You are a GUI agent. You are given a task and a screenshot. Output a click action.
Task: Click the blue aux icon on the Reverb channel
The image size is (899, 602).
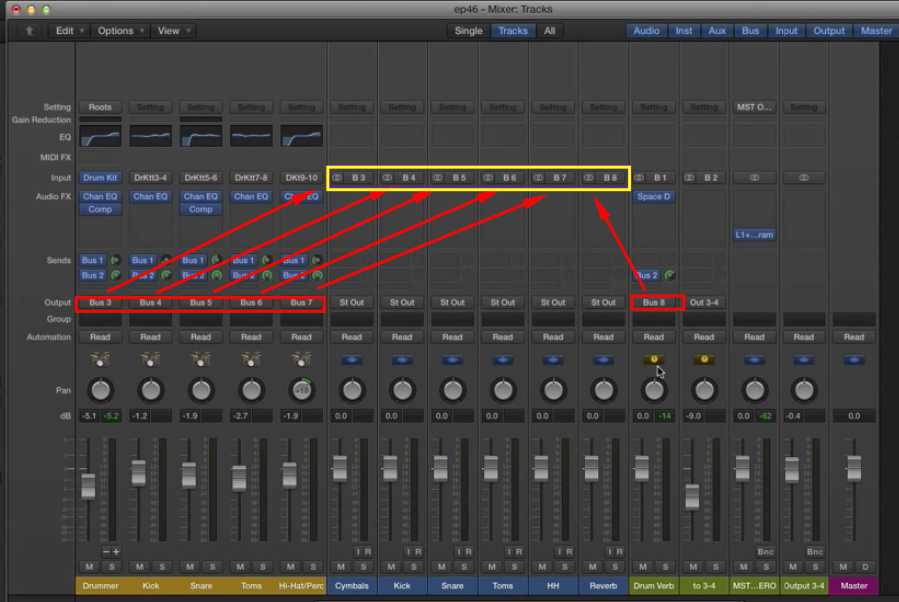(x=603, y=360)
